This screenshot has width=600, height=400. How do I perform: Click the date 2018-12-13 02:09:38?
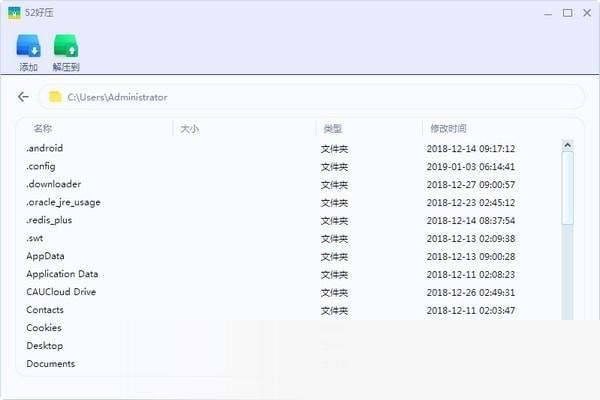[471, 238]
